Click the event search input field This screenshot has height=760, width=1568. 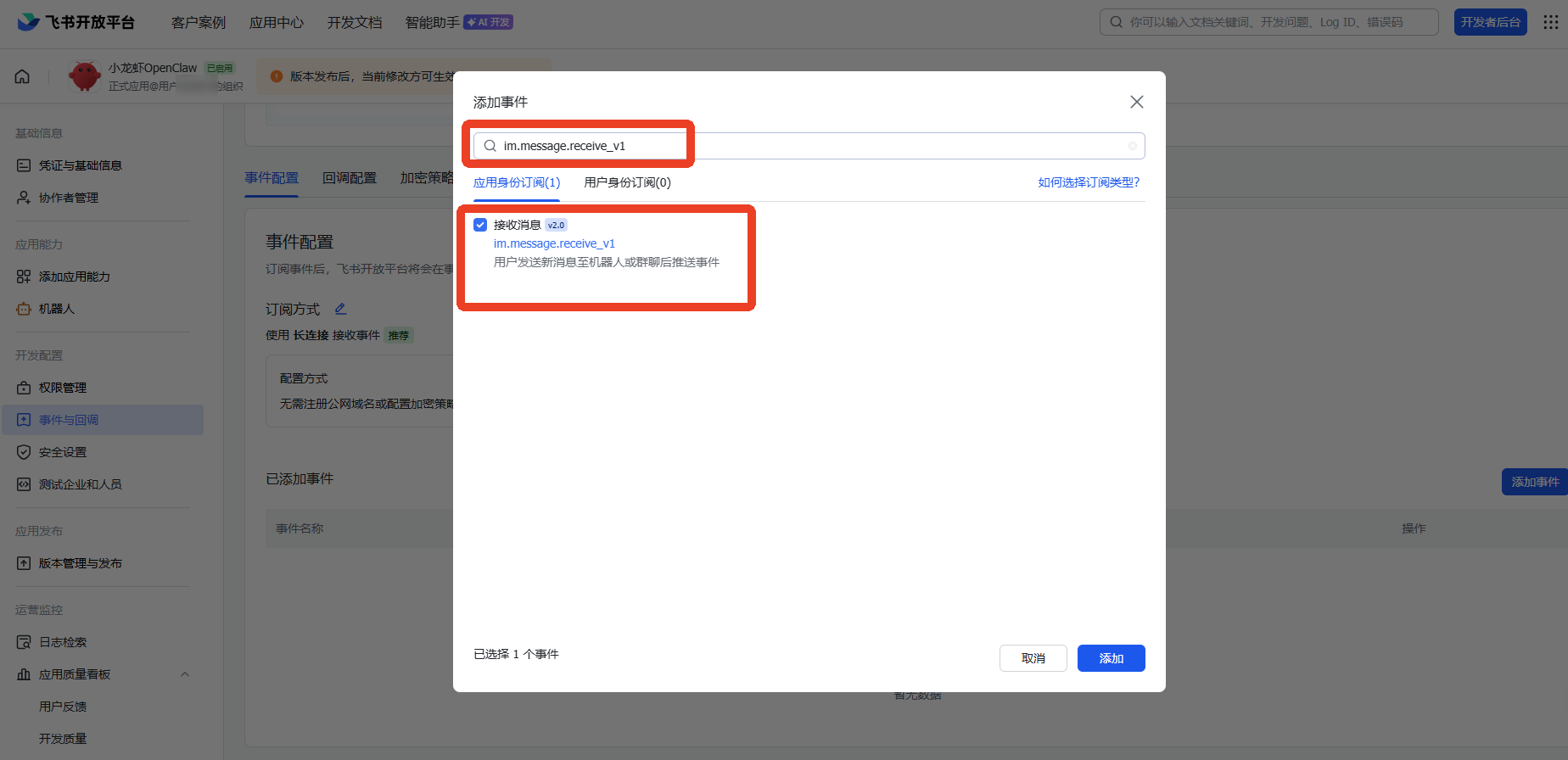point(806,146)
